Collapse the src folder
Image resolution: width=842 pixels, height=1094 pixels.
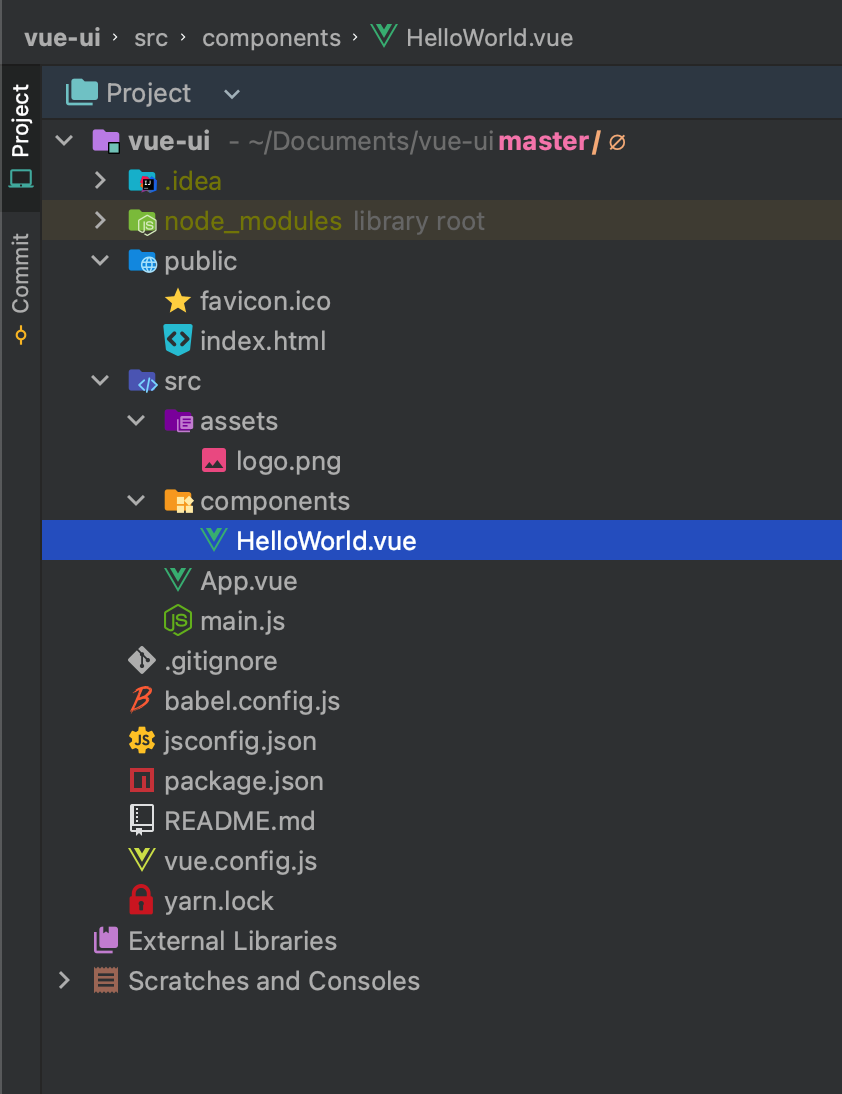pos(100,381)
